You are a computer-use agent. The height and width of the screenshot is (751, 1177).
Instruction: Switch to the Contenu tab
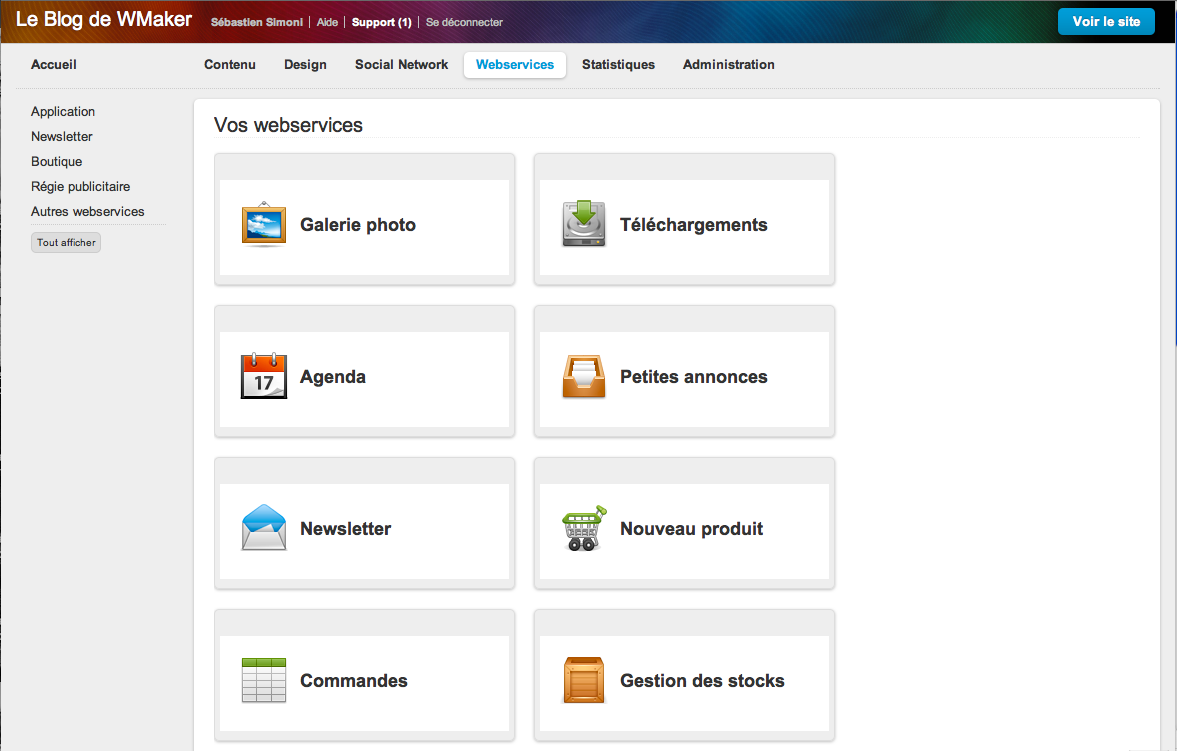(230, 65)
